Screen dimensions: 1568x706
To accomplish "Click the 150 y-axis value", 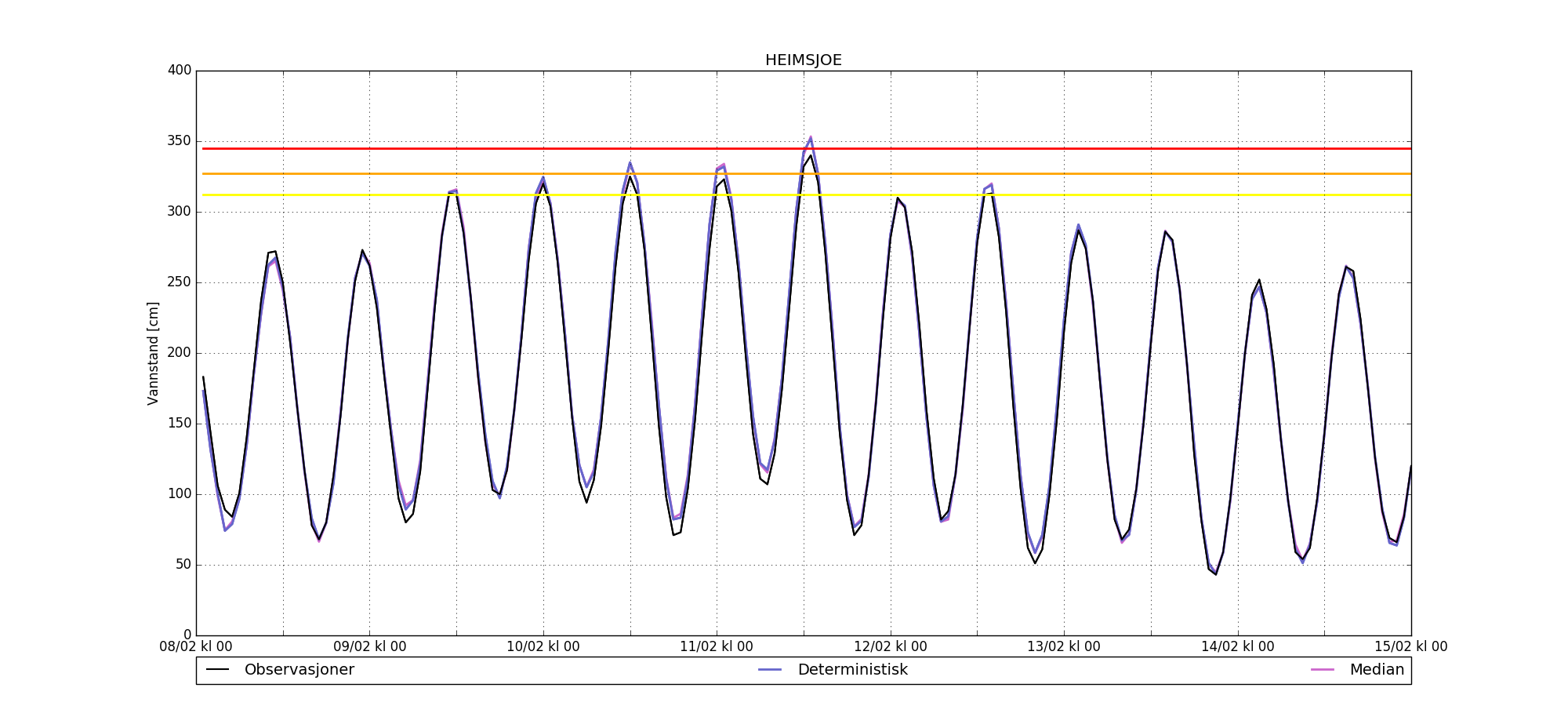I will pos(180,424).
